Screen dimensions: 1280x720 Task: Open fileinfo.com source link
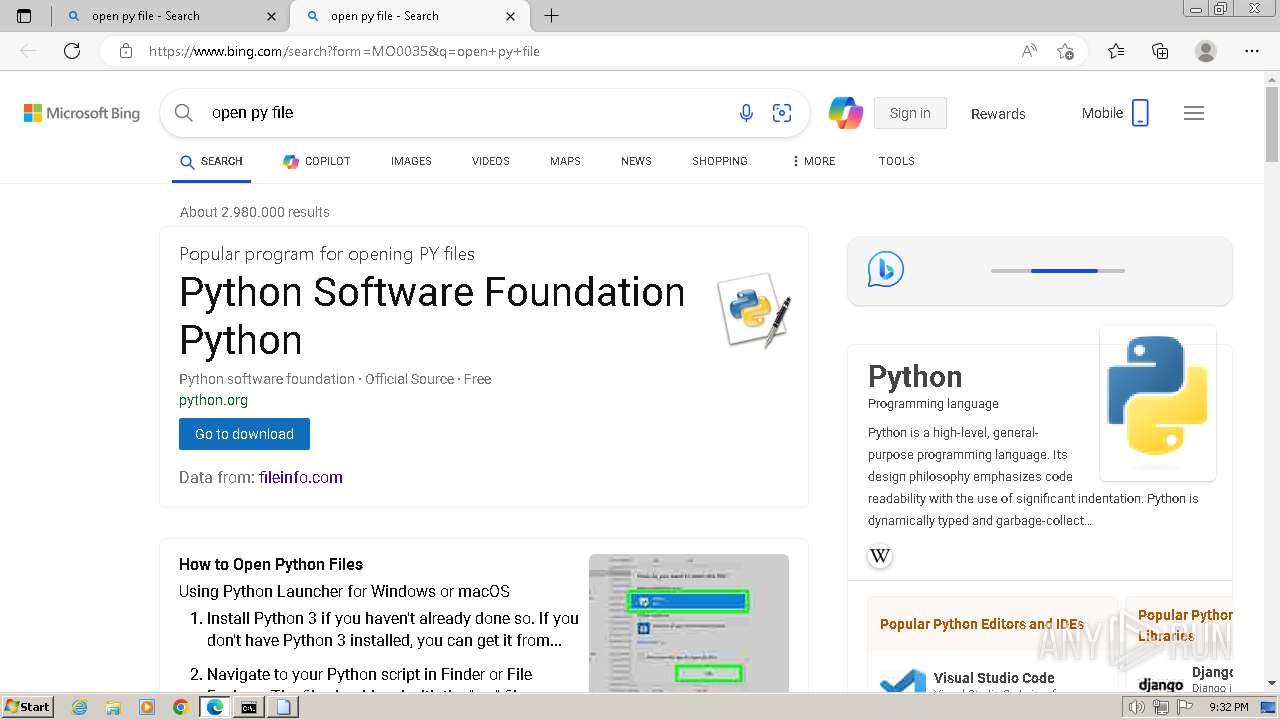coord(300,478)
